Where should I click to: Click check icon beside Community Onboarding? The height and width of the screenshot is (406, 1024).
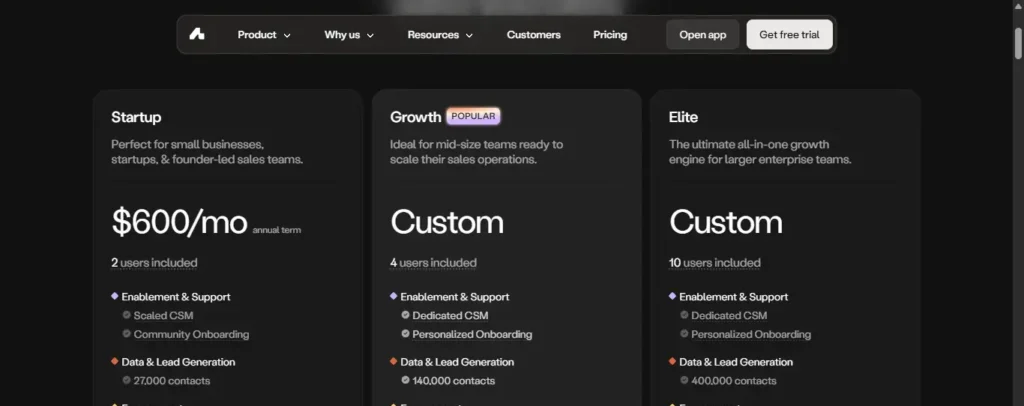127,334
